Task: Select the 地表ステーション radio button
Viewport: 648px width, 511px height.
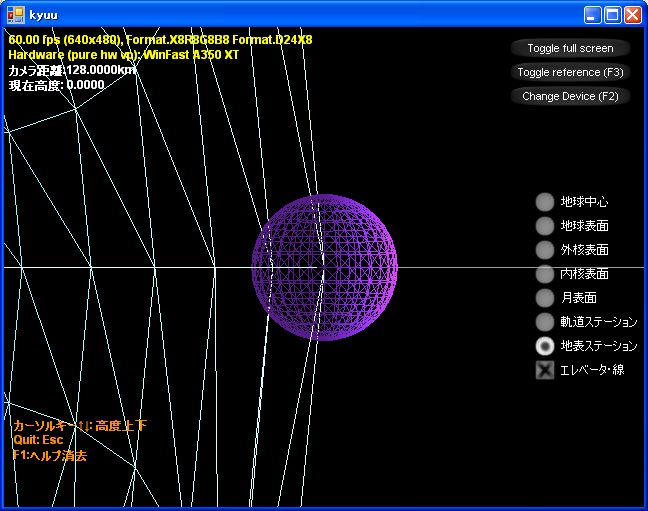Action: coord(545,346)
